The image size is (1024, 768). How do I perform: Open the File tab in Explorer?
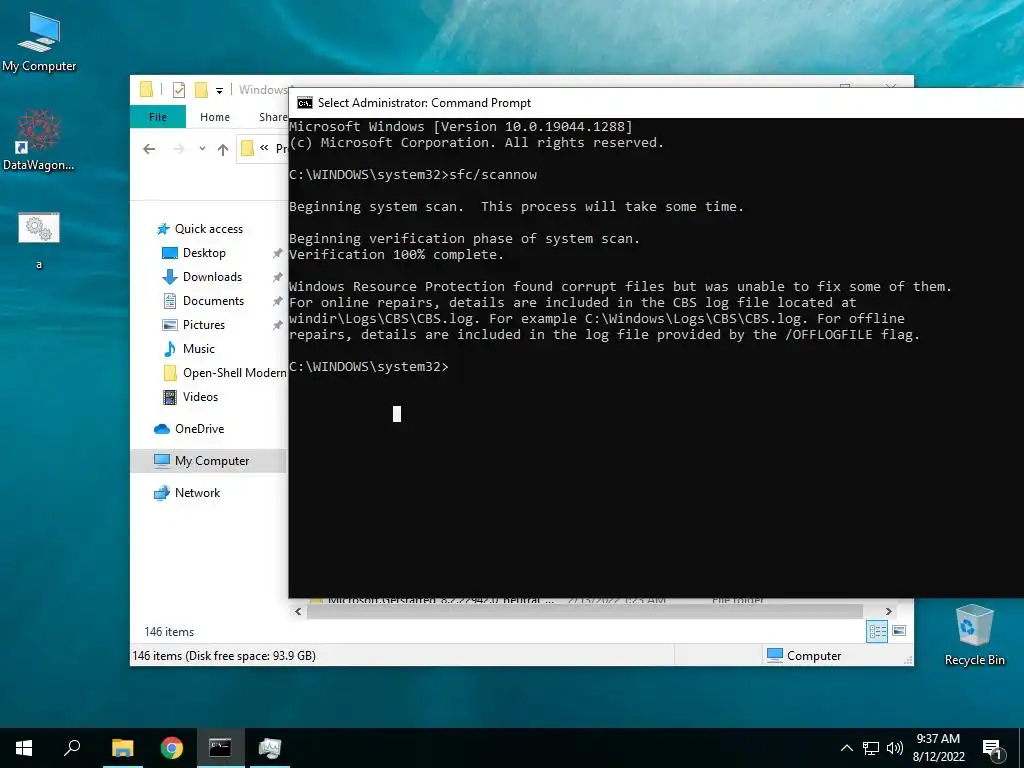158,117
